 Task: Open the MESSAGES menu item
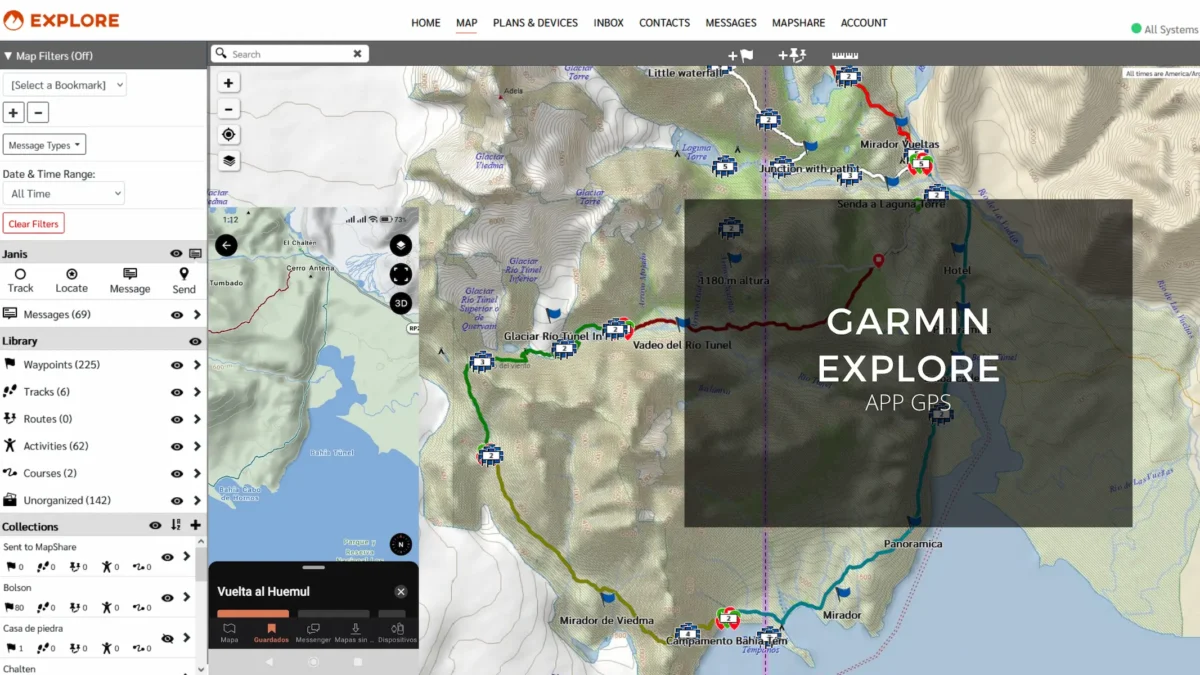point(731,22)
